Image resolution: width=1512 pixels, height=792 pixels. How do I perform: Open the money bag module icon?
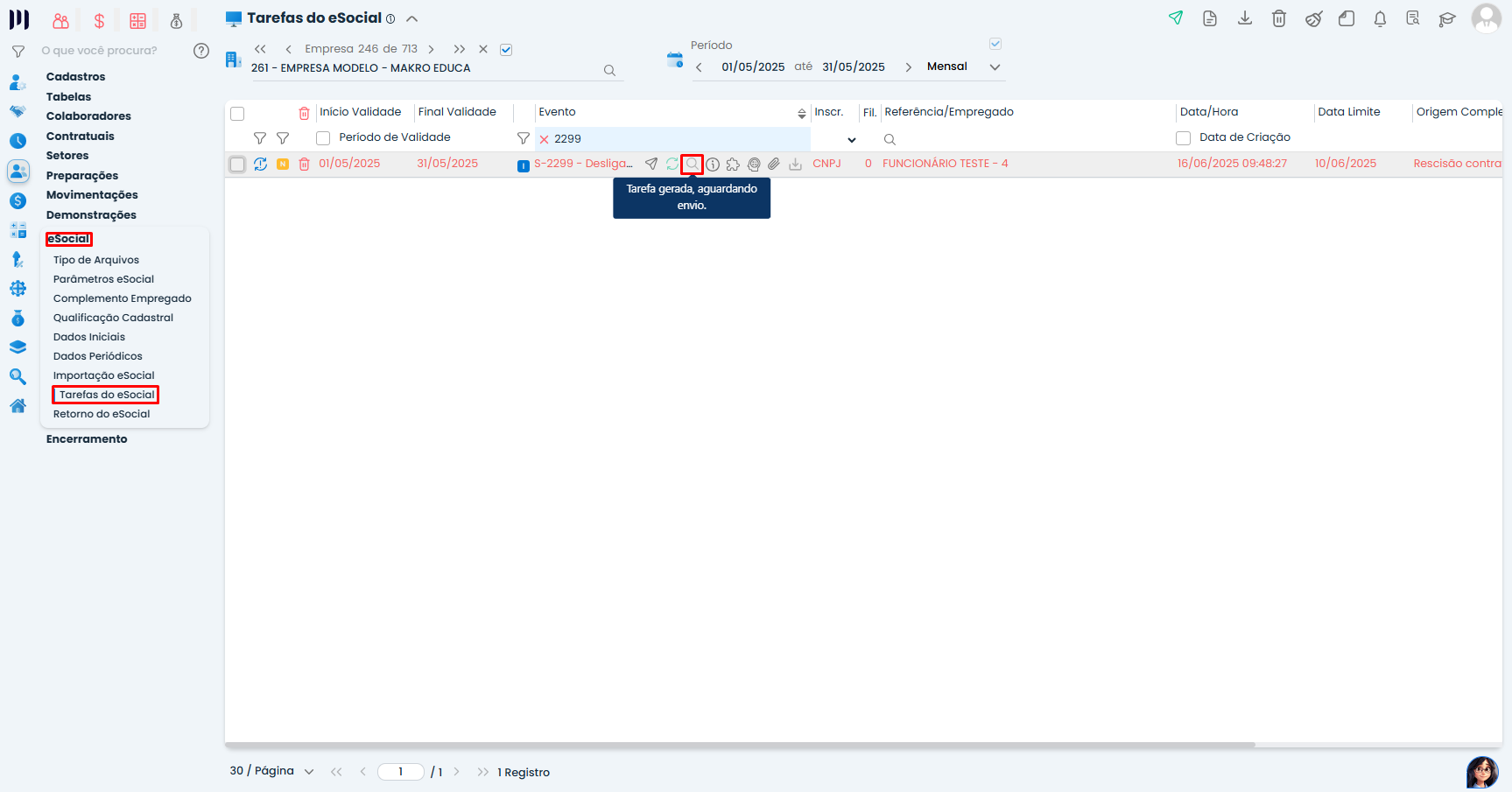(x=176, y=21)
